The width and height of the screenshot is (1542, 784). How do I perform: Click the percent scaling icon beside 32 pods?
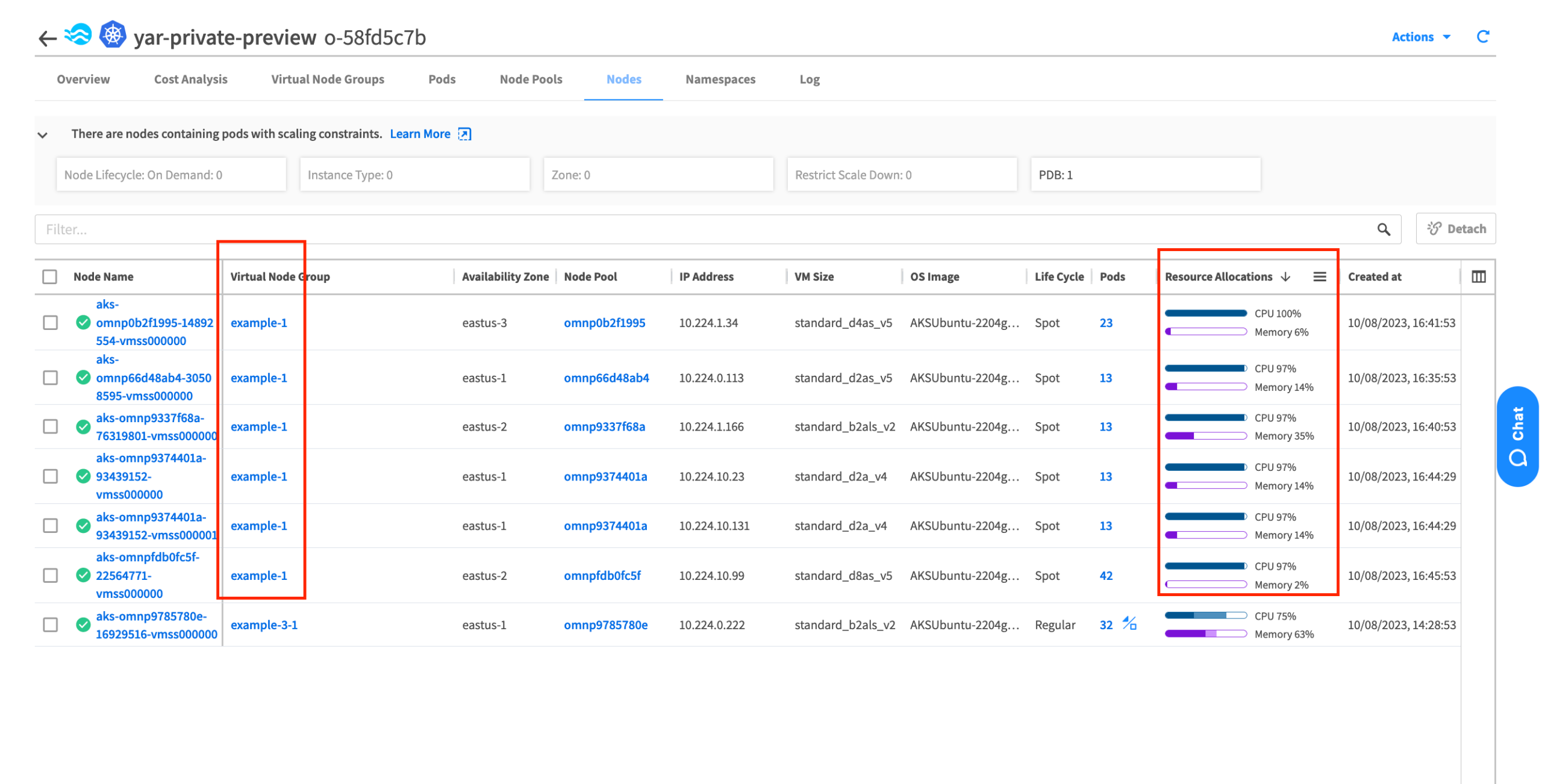1129,623
